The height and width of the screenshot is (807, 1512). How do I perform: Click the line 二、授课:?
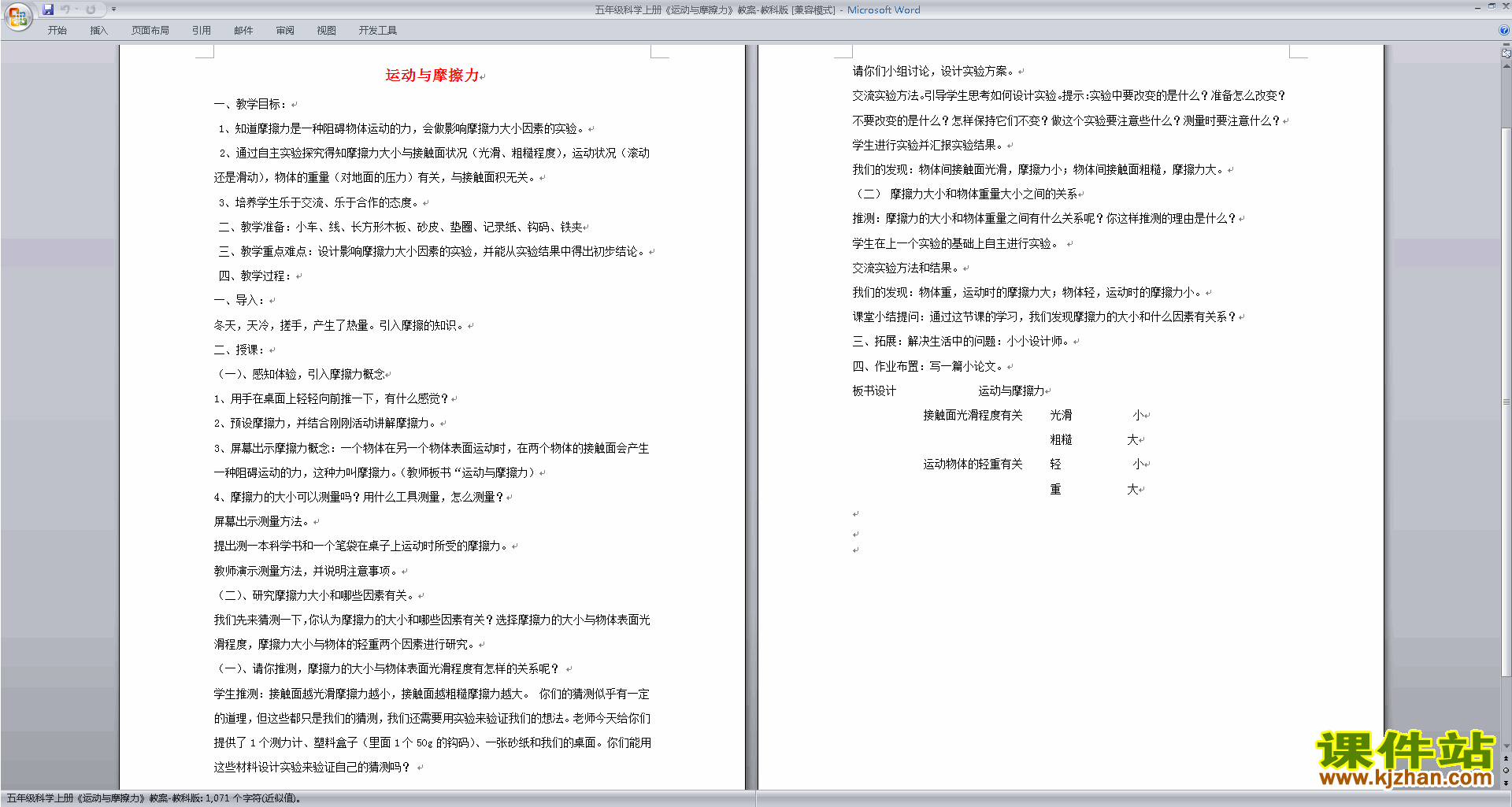(x=239, y=350)
